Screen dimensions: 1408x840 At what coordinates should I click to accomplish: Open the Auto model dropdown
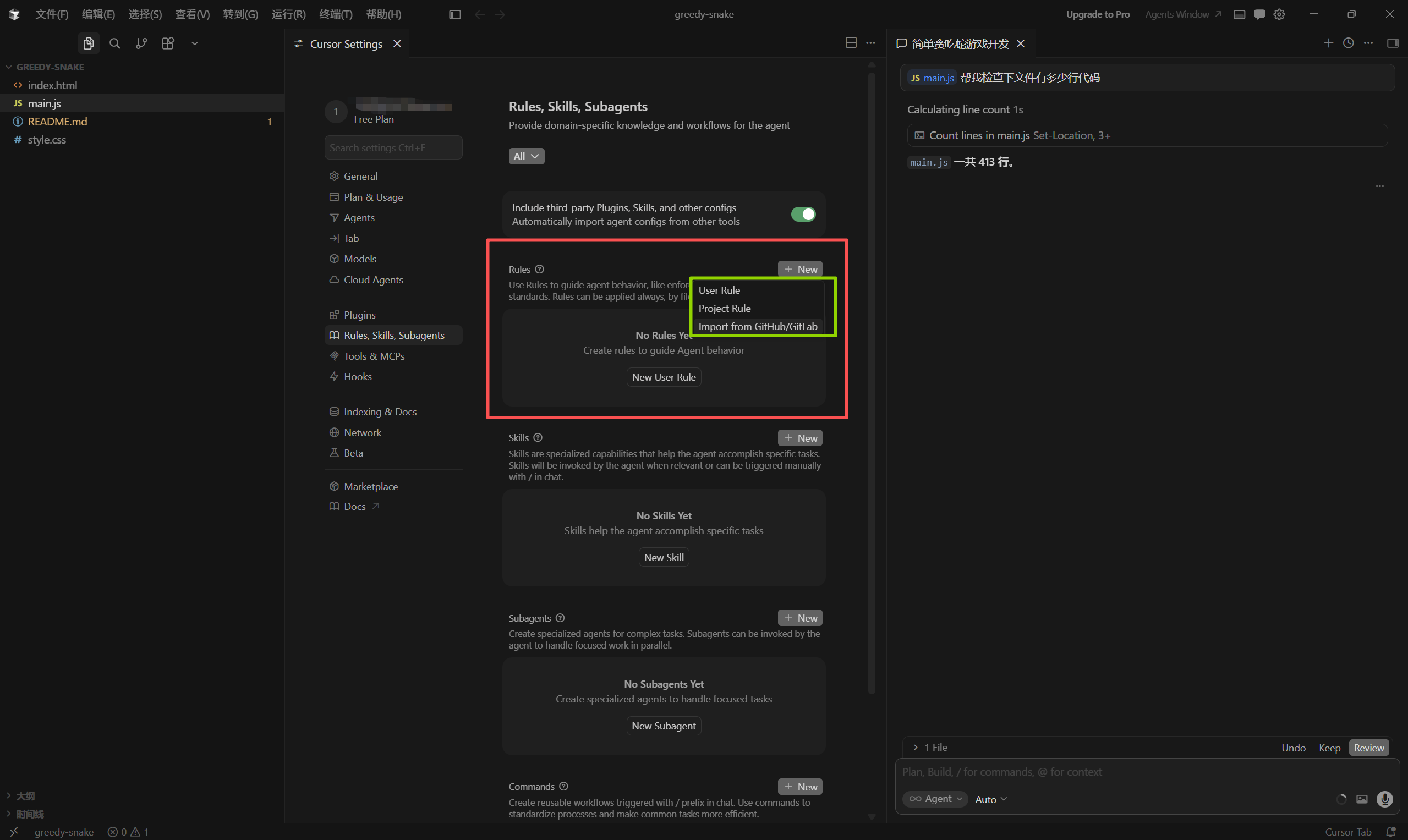[x=991, y=799]
